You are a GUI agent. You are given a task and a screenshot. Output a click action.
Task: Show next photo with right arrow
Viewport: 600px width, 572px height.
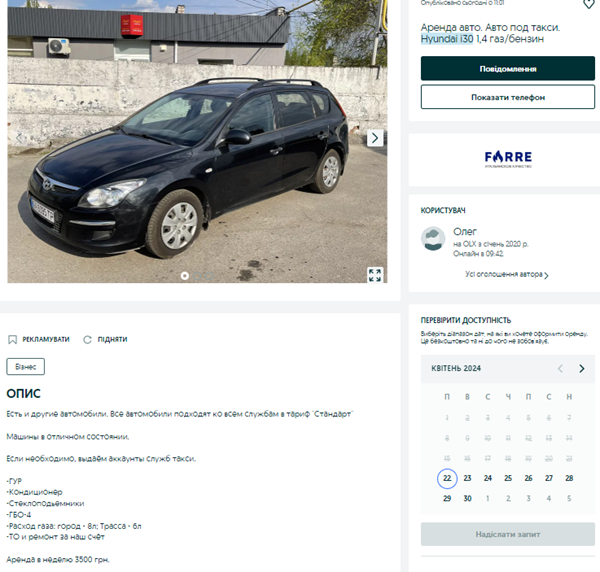375,138
